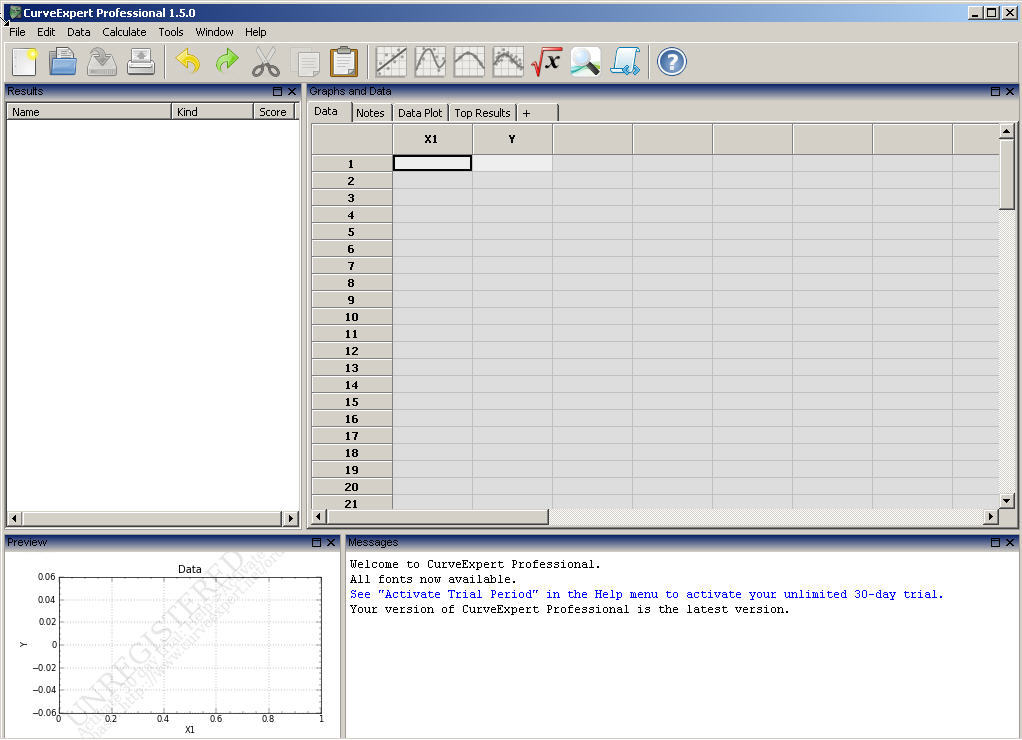Click the green Redo arrow
The height and width of the screenshot is (740, 1022).
pyautogui.click(x=227, y=63)
